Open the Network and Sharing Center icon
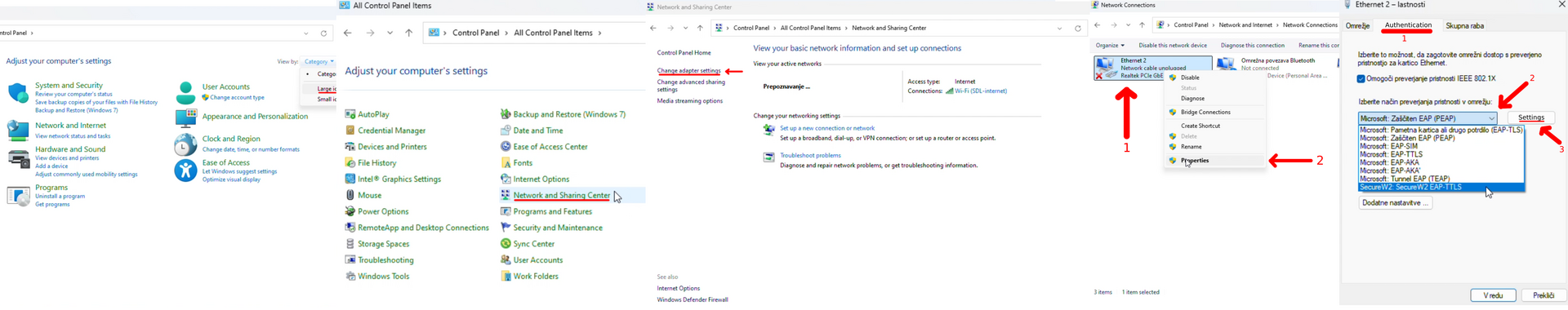Image resolution: width=1568 pixels, height=310 pixels. 506,195
